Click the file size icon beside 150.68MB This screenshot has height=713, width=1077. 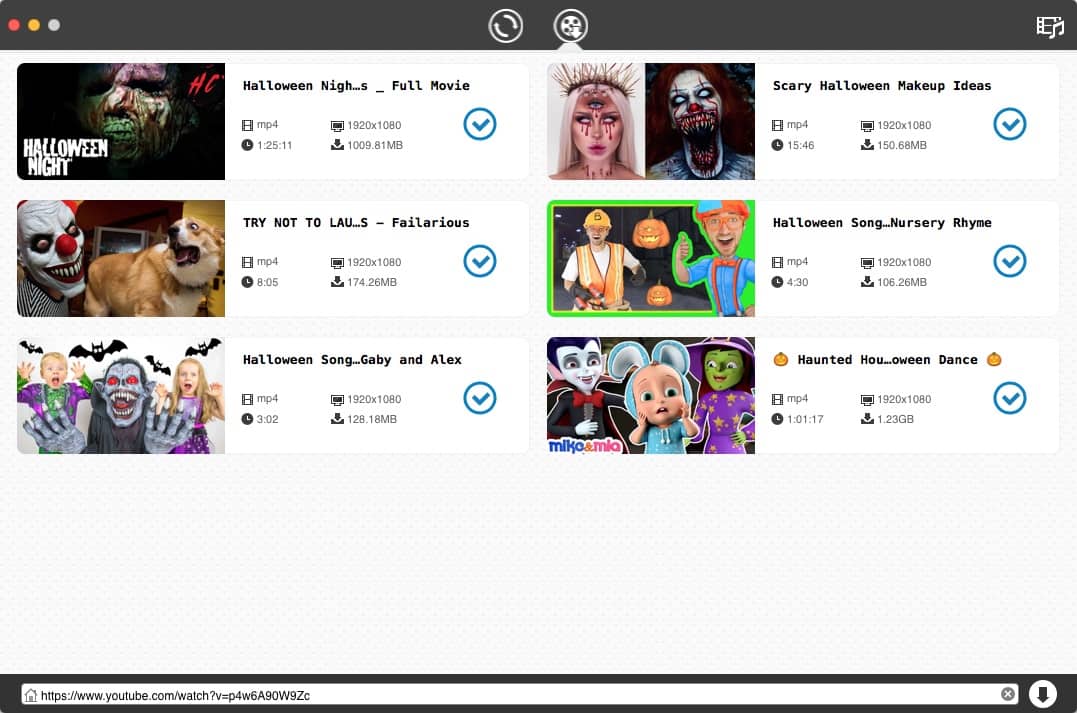tap(868, 145)
